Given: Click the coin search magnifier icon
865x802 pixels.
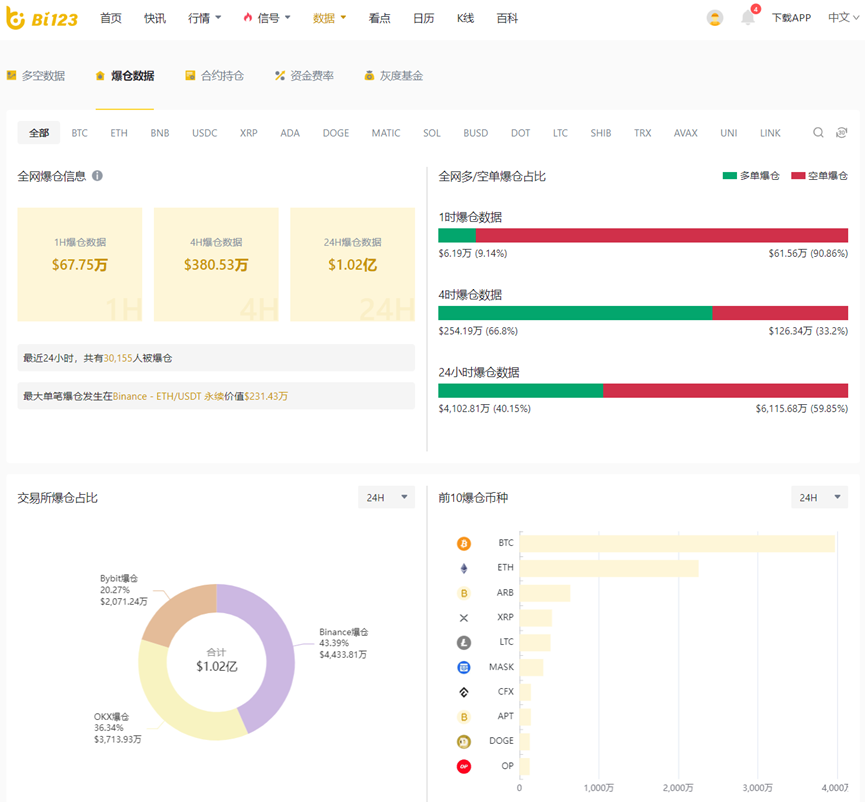Looking at the screenshot, I should [818, 133].
